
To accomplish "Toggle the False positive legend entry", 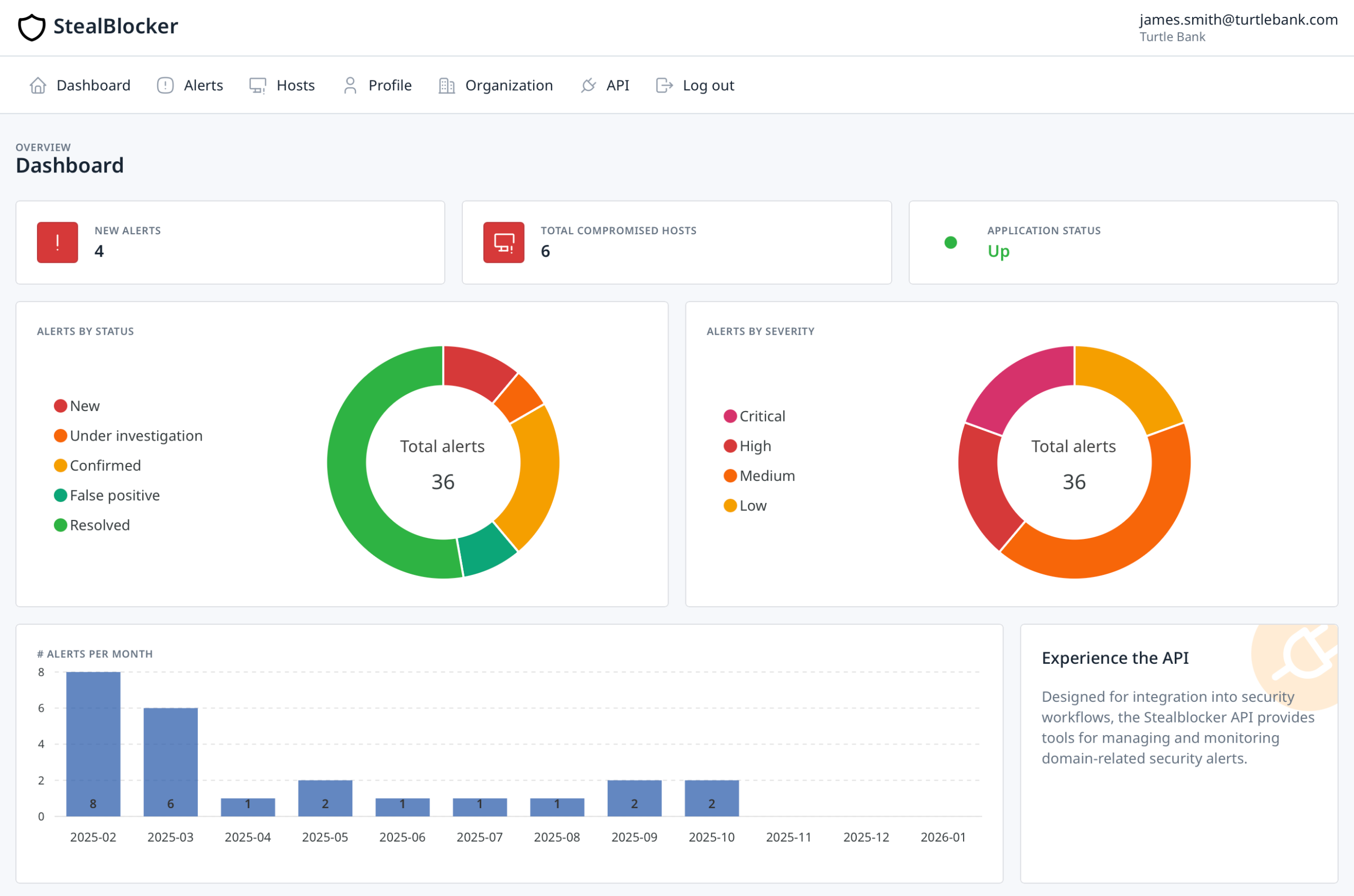I will (x=114, y=496).
